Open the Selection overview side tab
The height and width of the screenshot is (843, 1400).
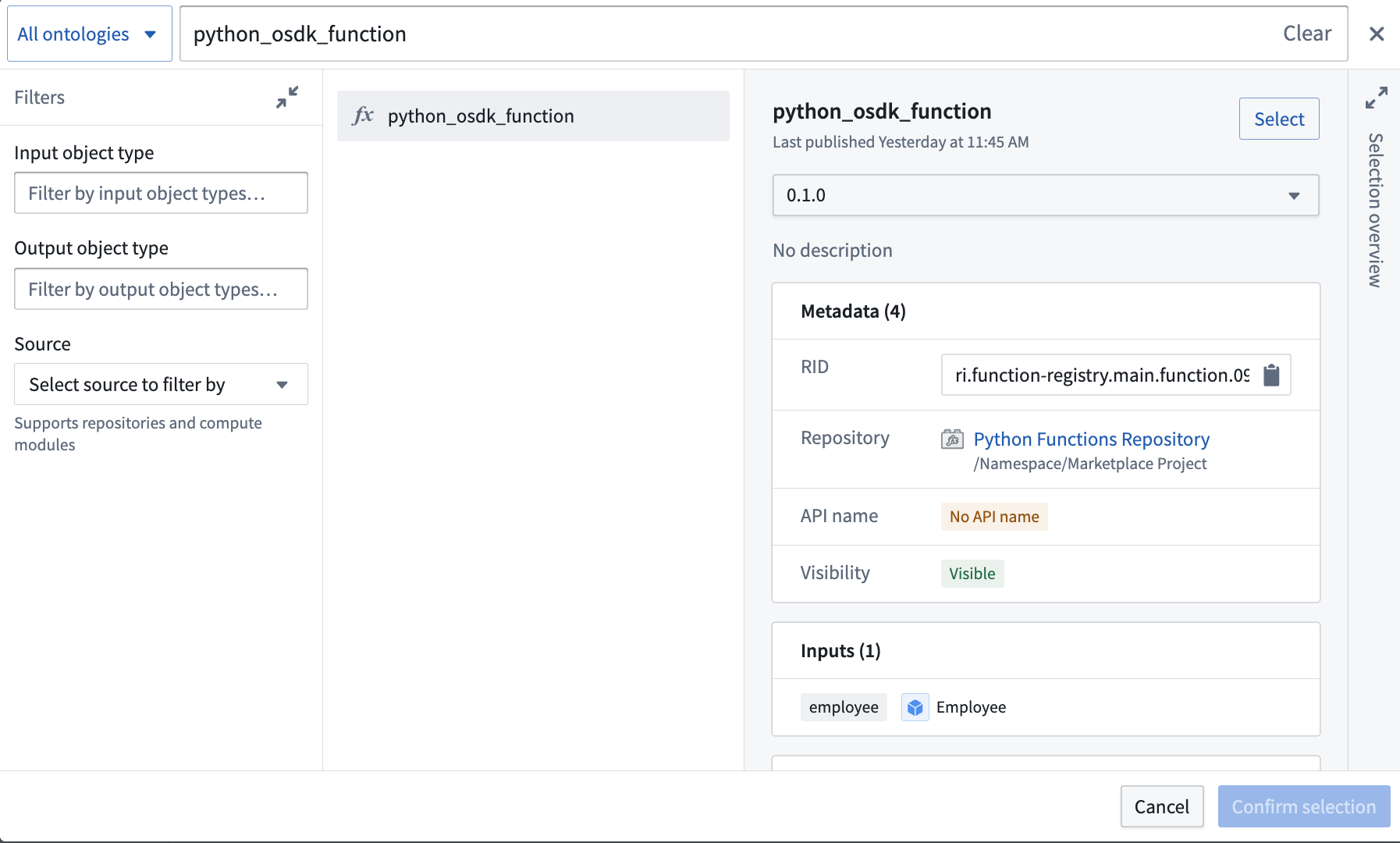click(x=1375, y=211)
